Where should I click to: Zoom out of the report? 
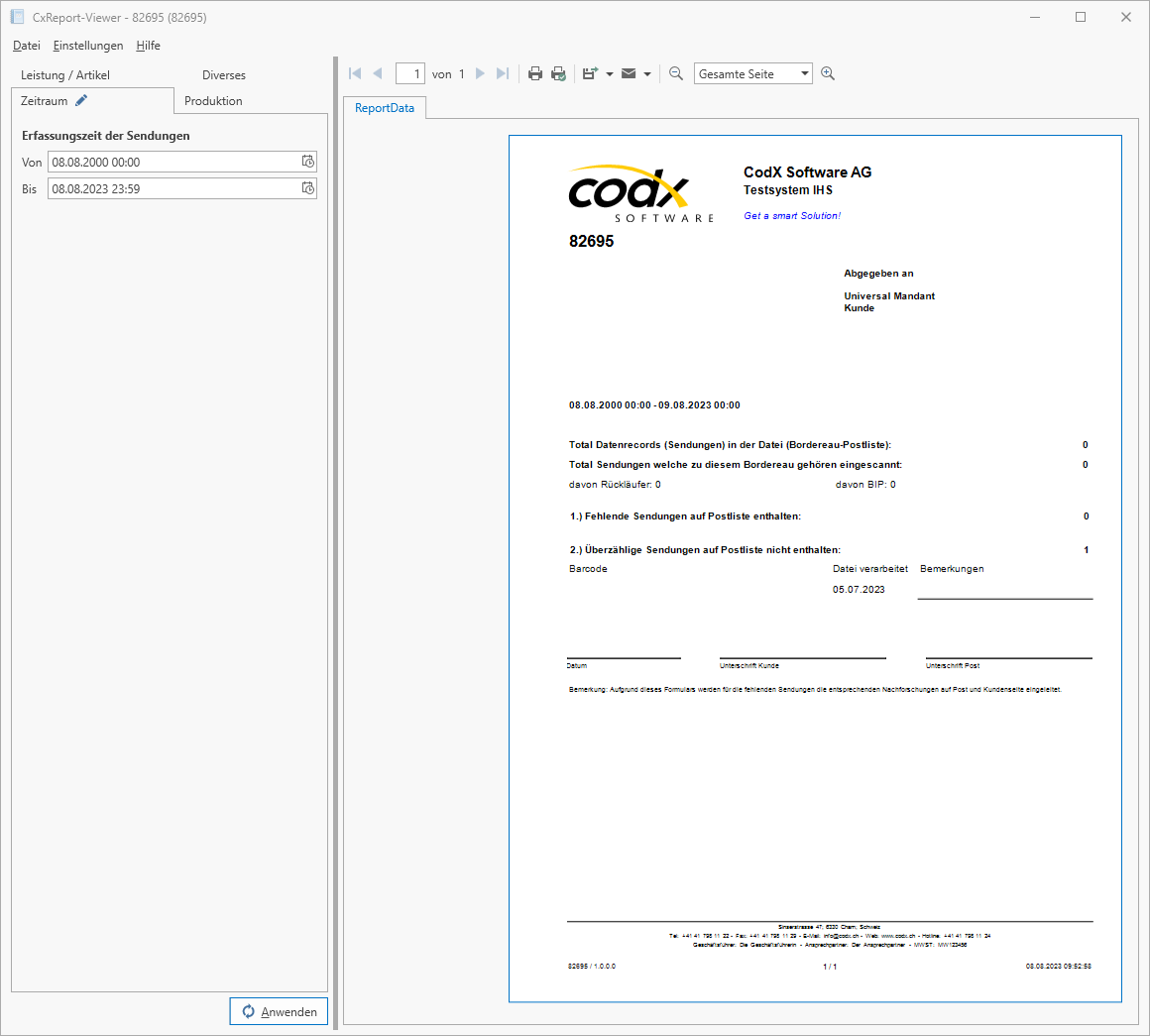pyautogui.click(x=676, y=73)
